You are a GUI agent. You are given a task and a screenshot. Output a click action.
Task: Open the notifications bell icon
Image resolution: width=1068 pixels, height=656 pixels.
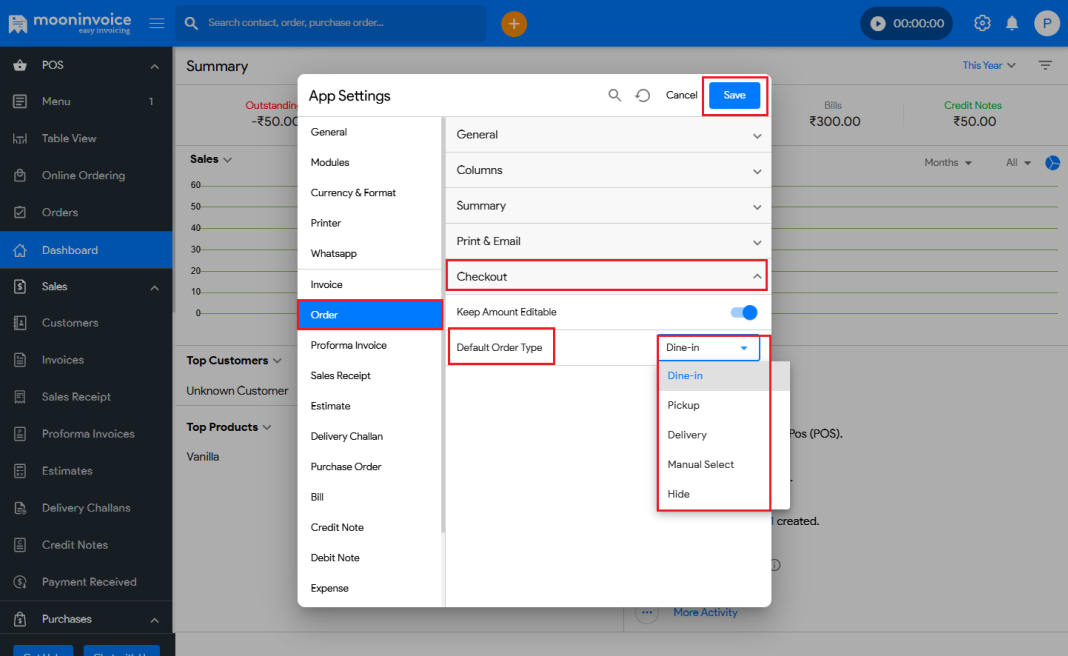coord(1012,23)
